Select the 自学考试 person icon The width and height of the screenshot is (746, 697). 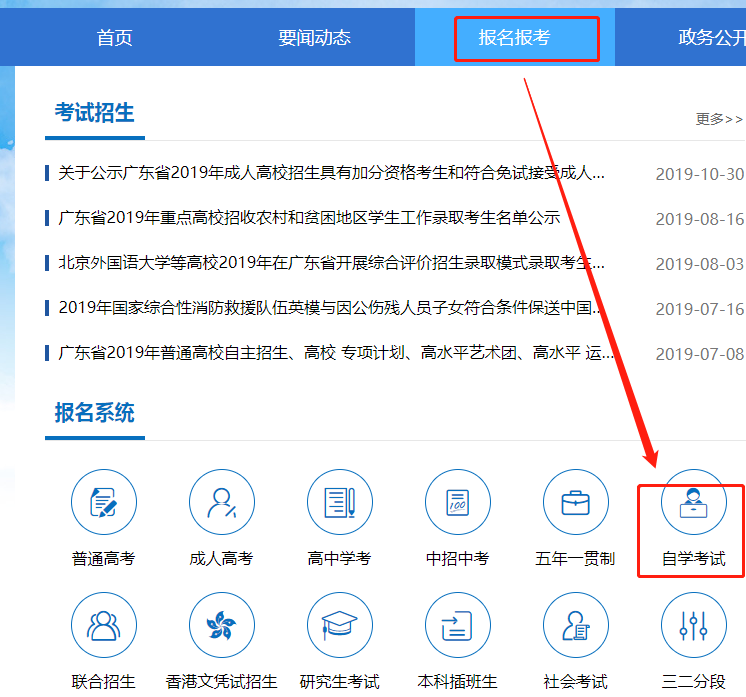(x=694, y=502)
